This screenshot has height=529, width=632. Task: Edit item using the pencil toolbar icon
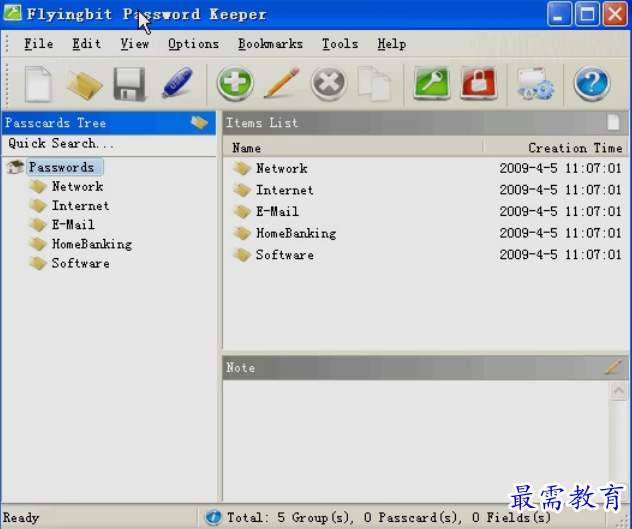point(282,83)
